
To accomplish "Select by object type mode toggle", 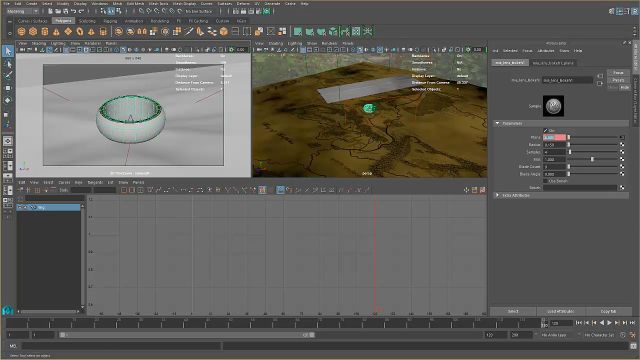I will (111, 11).
